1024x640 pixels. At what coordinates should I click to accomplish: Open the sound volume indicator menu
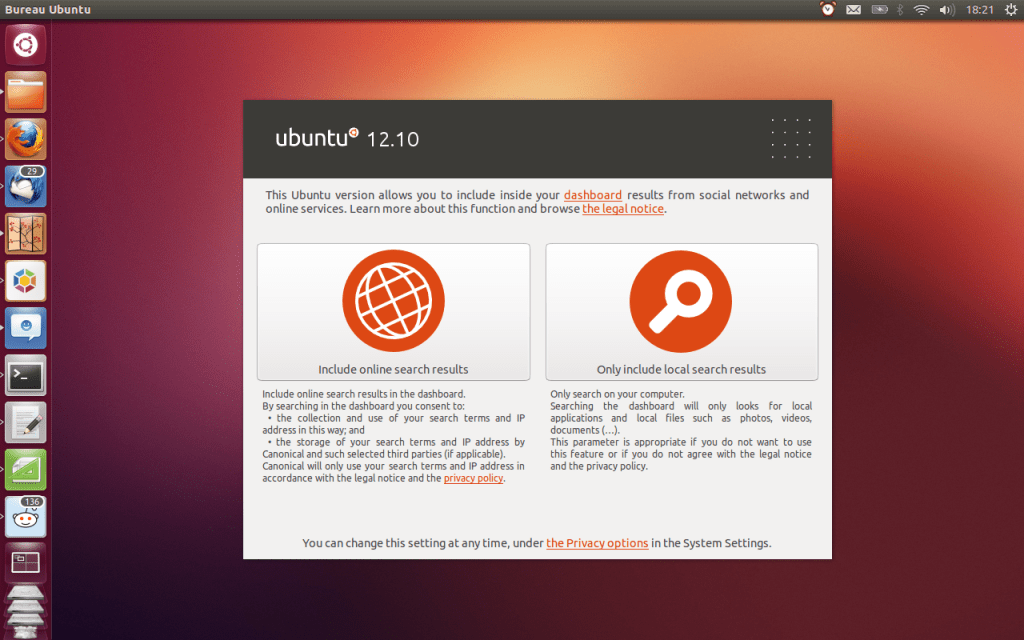[x=946, y=10]
